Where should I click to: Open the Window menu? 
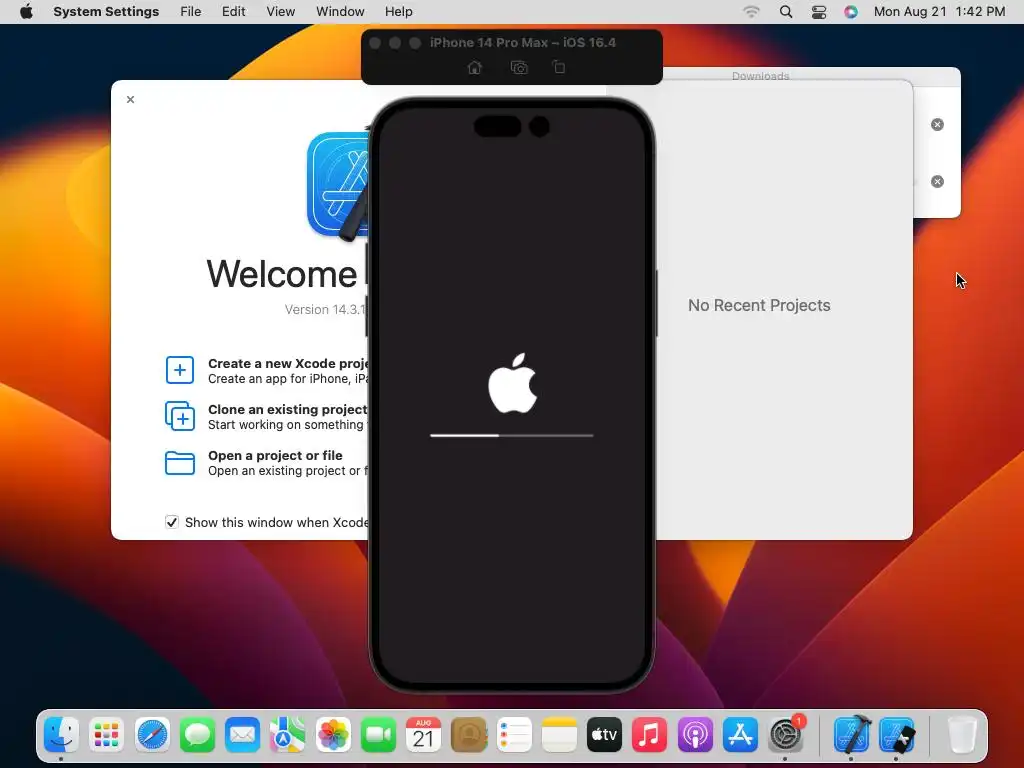[340, 12]
